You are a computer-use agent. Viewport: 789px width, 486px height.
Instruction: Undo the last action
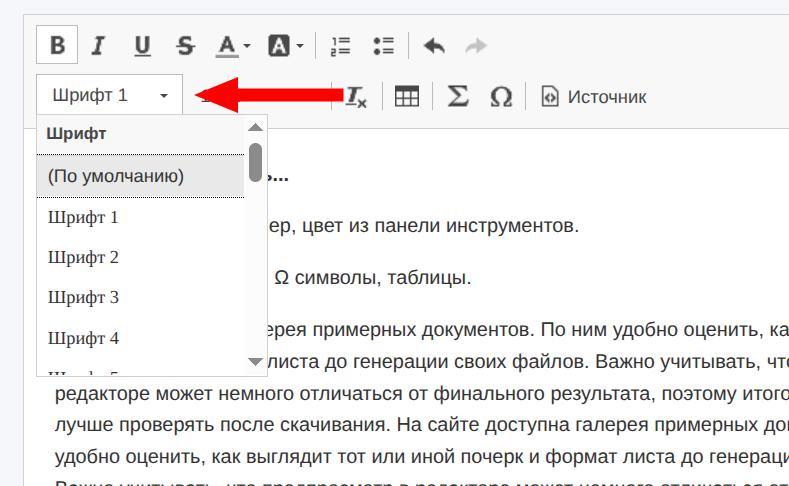pyautogui.click(x=434, y=46)
